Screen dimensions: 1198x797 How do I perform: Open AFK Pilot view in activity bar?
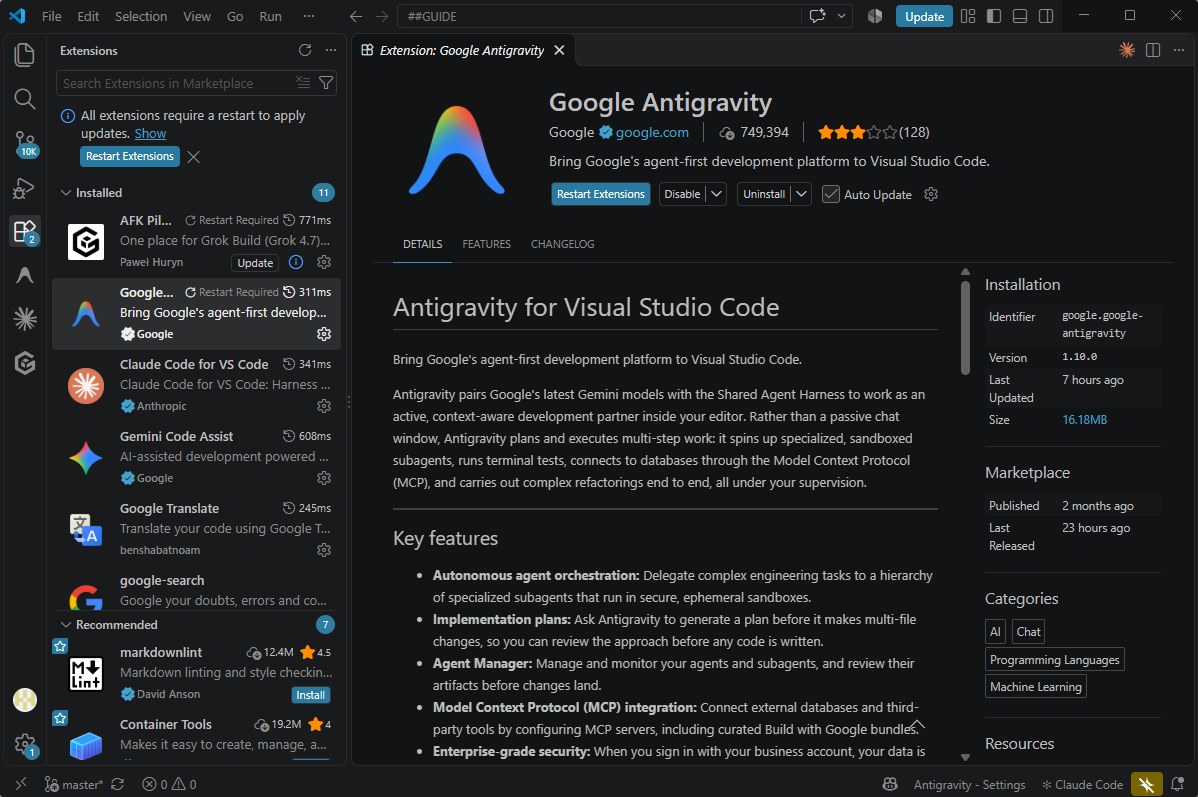click(24, 363)
